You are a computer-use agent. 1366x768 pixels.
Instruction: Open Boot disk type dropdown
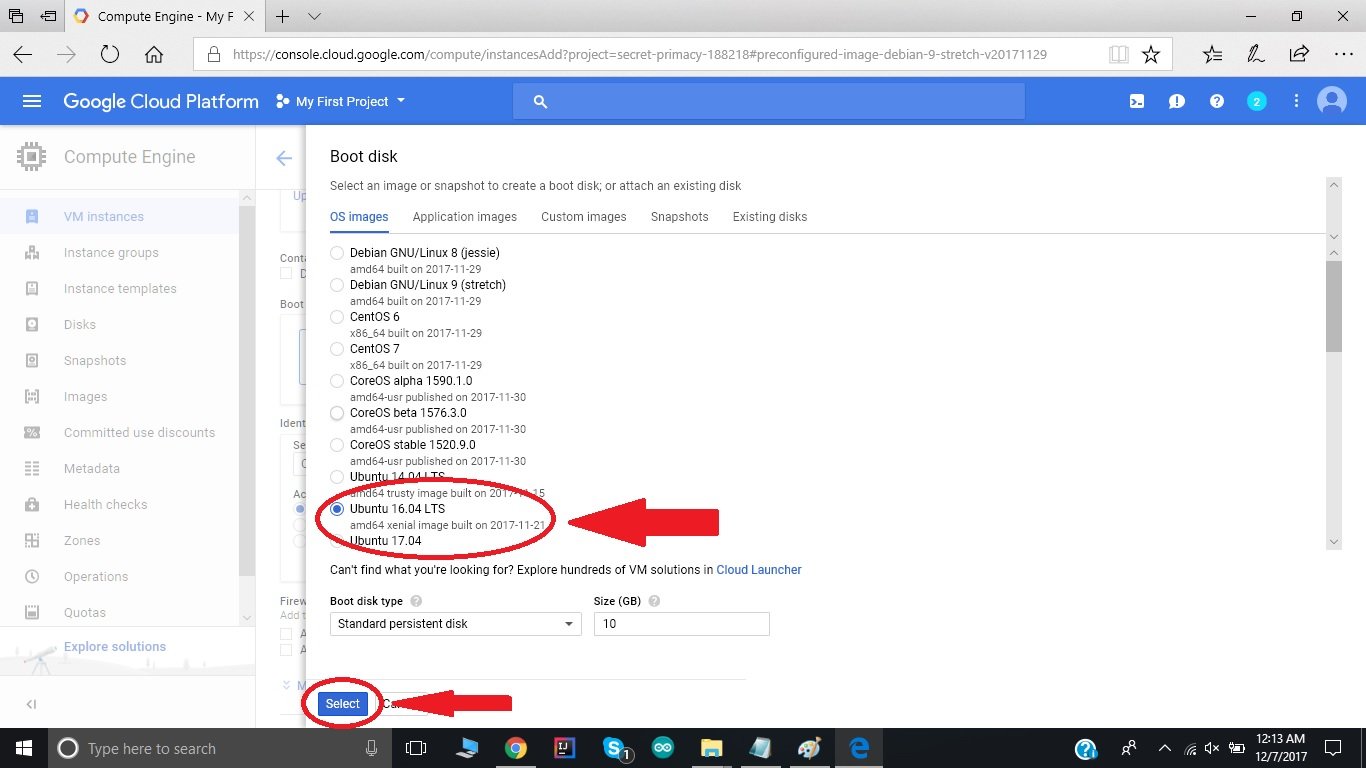(x=455, y=624)
